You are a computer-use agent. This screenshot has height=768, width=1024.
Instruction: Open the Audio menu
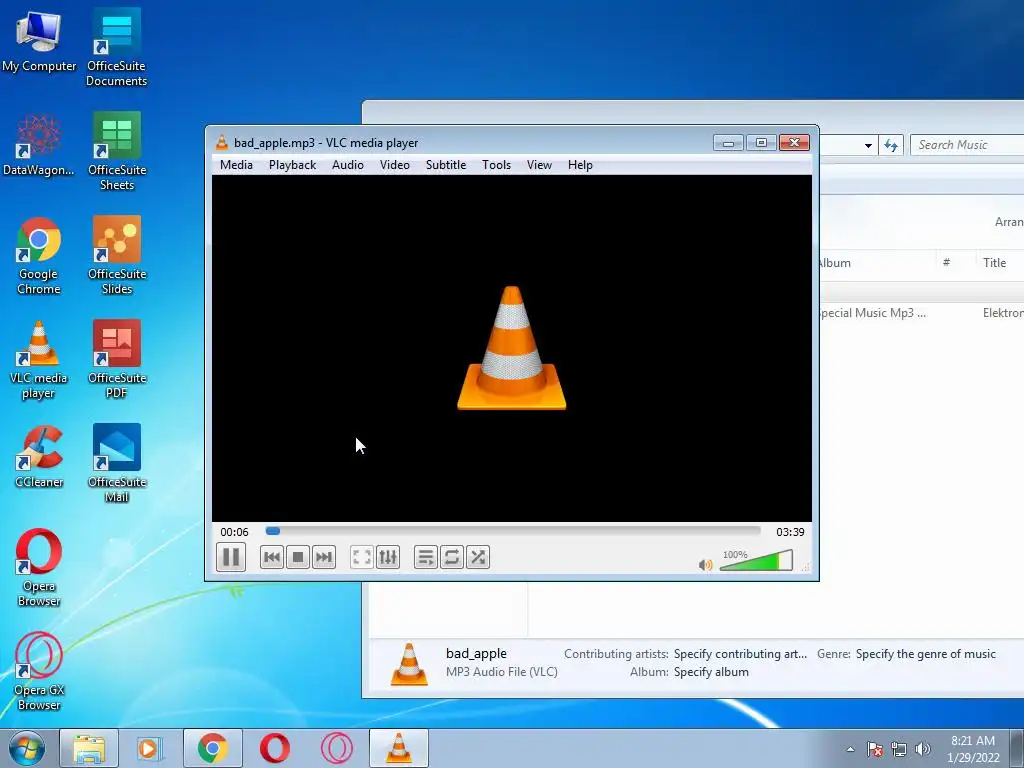coord(348,165)
